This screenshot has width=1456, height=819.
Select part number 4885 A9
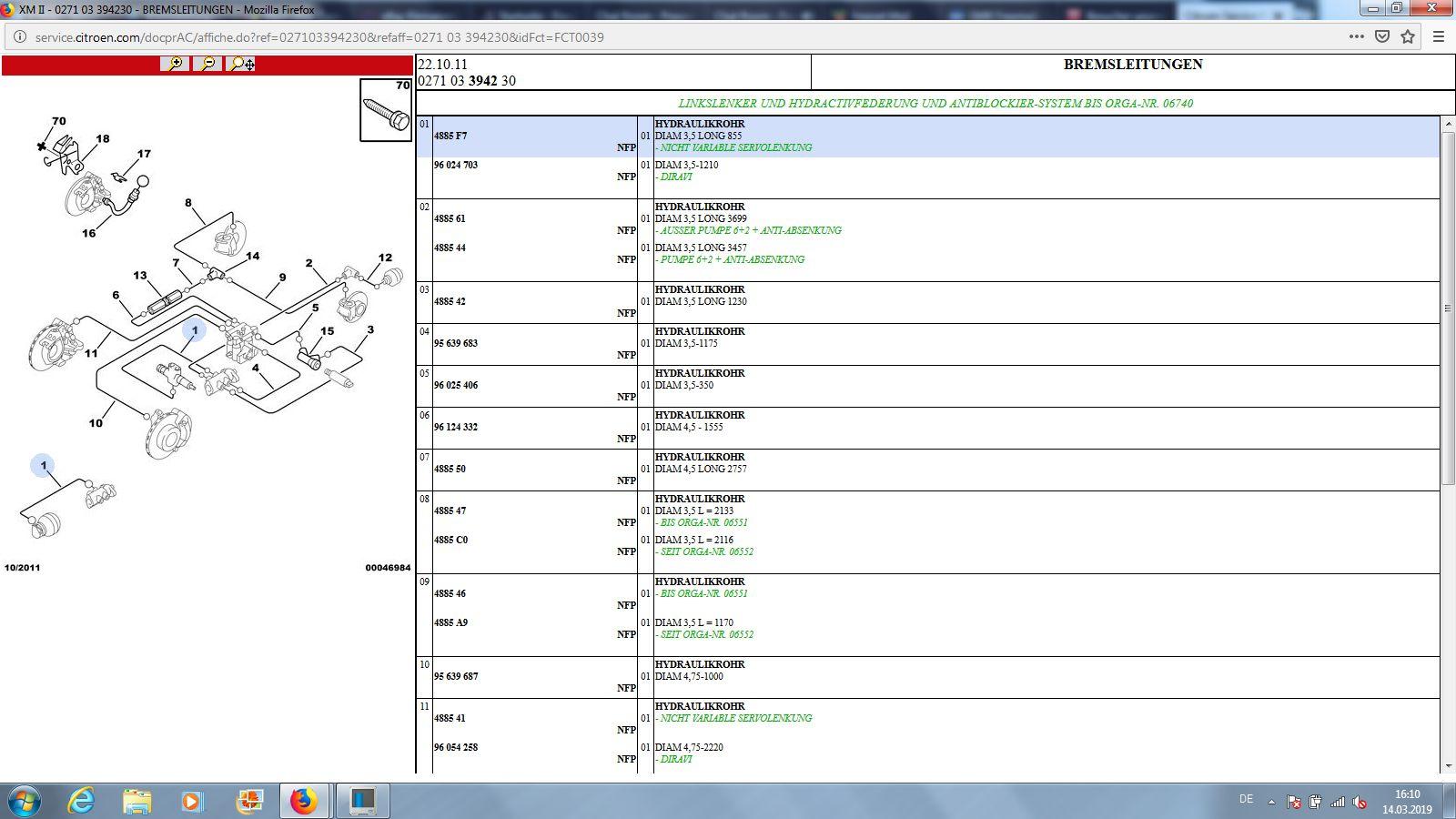click(x=450, y=622)
